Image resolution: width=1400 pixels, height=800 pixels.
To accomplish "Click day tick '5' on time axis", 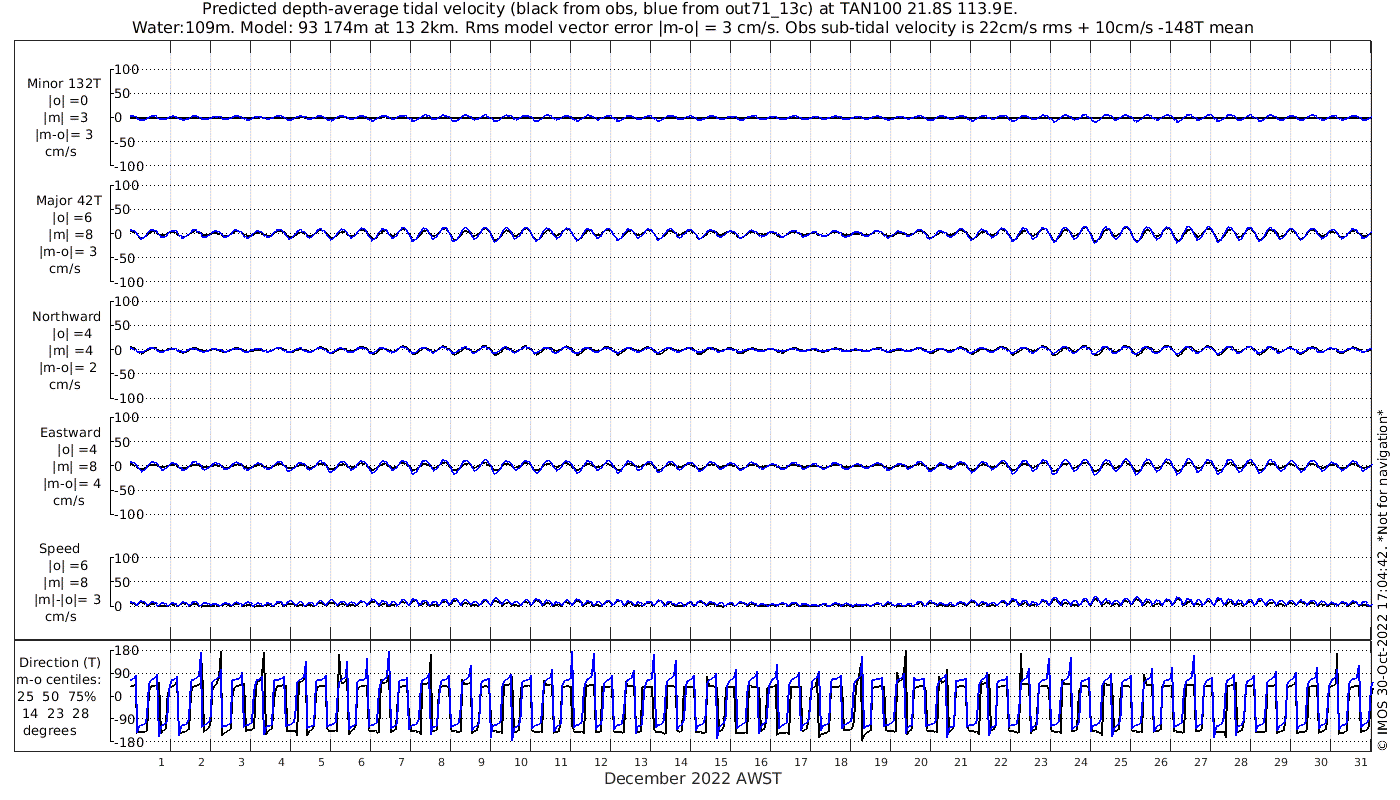I will (321, 761).
